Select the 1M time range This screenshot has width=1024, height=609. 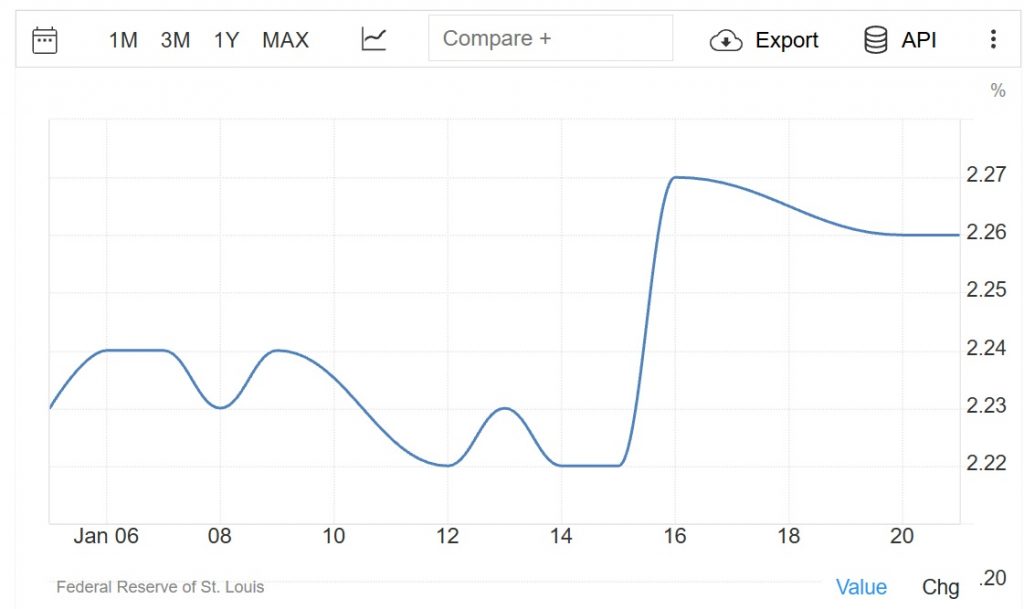(123, 40)
